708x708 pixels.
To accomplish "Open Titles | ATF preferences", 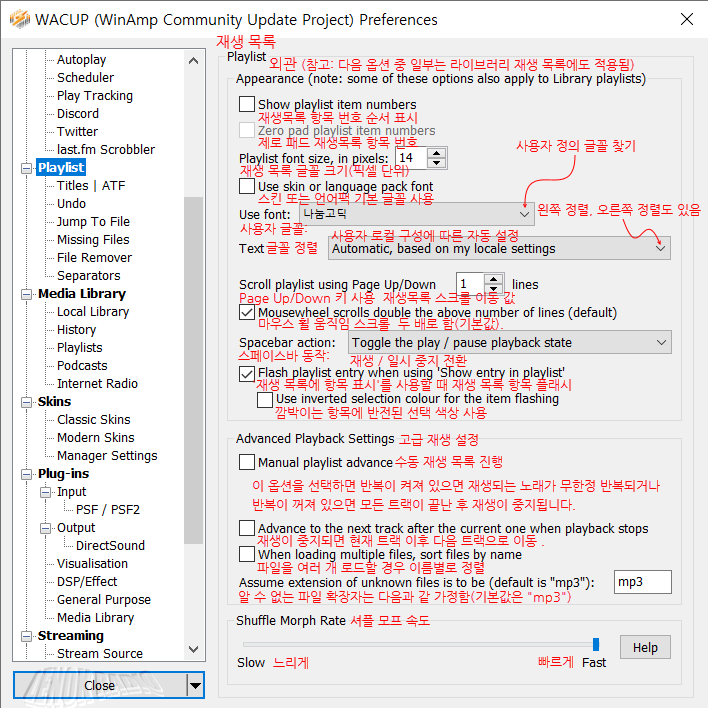I will click(91, 186).
